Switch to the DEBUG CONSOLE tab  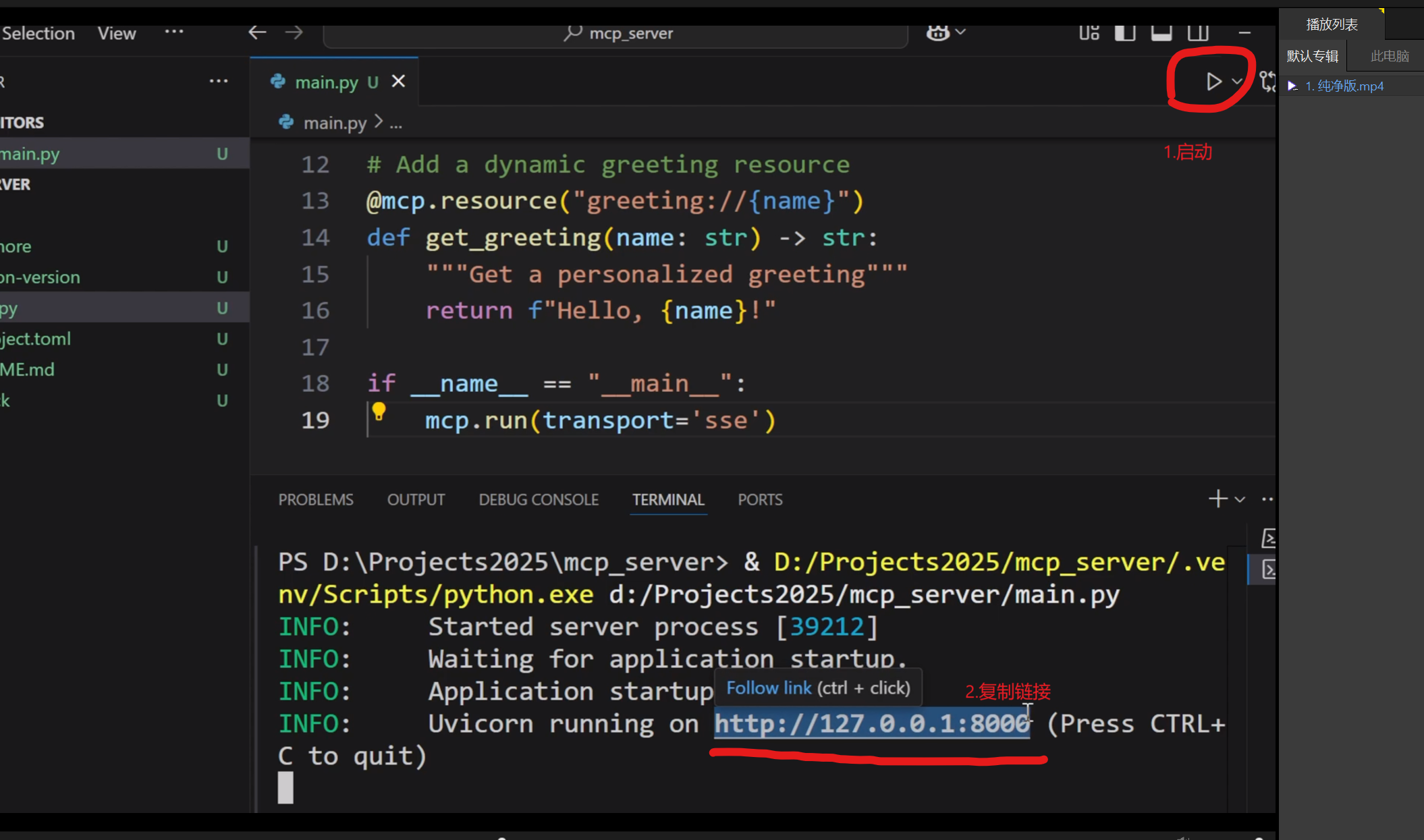pos(539,500)
